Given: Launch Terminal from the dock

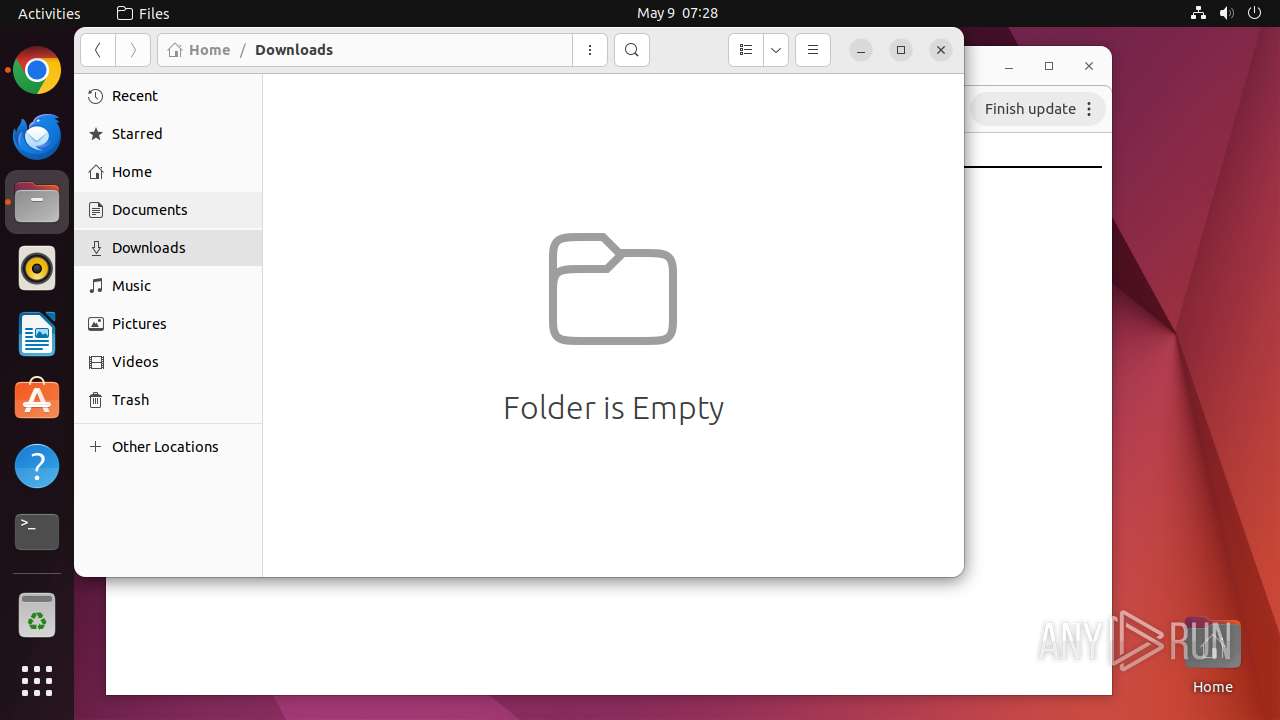Looking at the screenshot, I should tap(37, 533).
